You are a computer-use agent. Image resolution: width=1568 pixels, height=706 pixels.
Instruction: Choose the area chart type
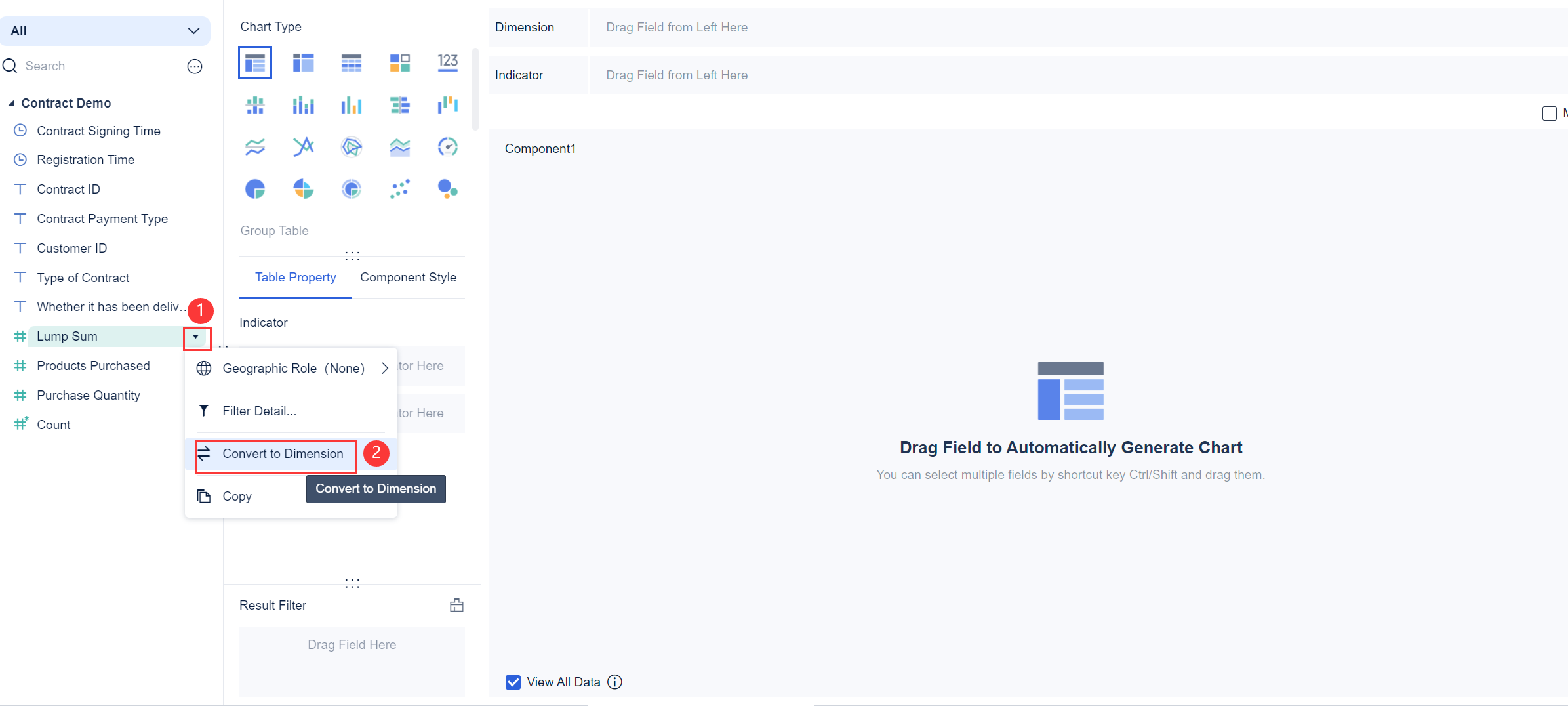(399, 147)
